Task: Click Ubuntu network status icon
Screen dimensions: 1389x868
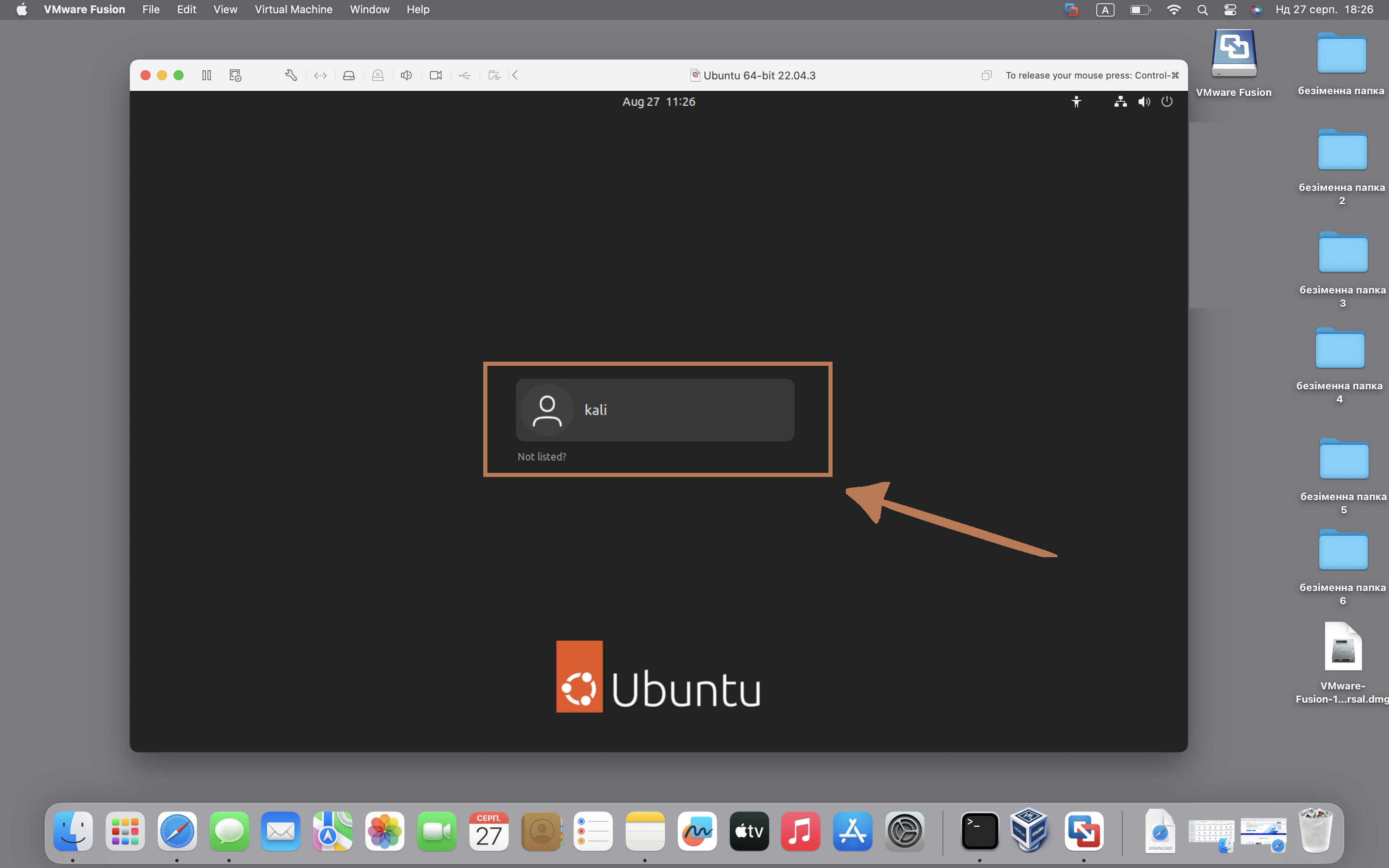Action: (x=1120, y=102)
